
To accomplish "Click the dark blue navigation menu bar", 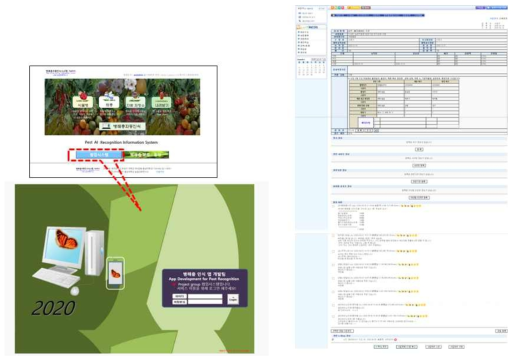I will click(x=378, y=15).
